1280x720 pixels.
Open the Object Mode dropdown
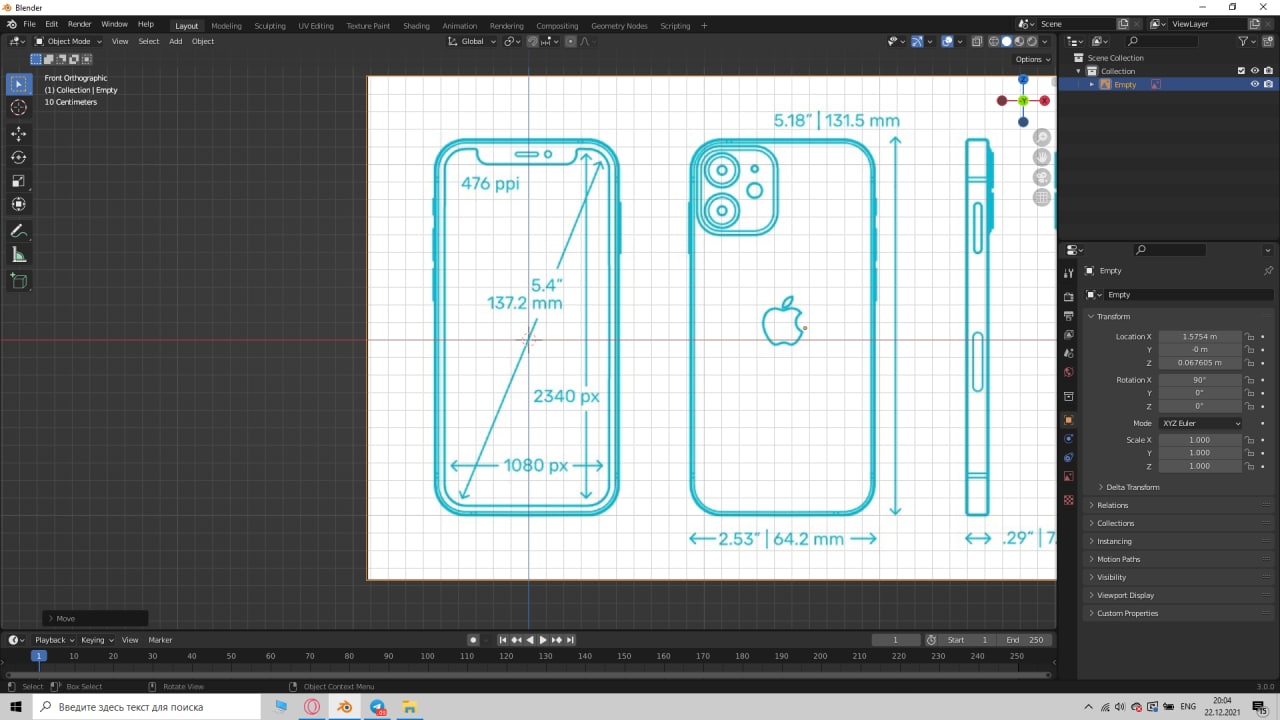click(x=68, y=41)
